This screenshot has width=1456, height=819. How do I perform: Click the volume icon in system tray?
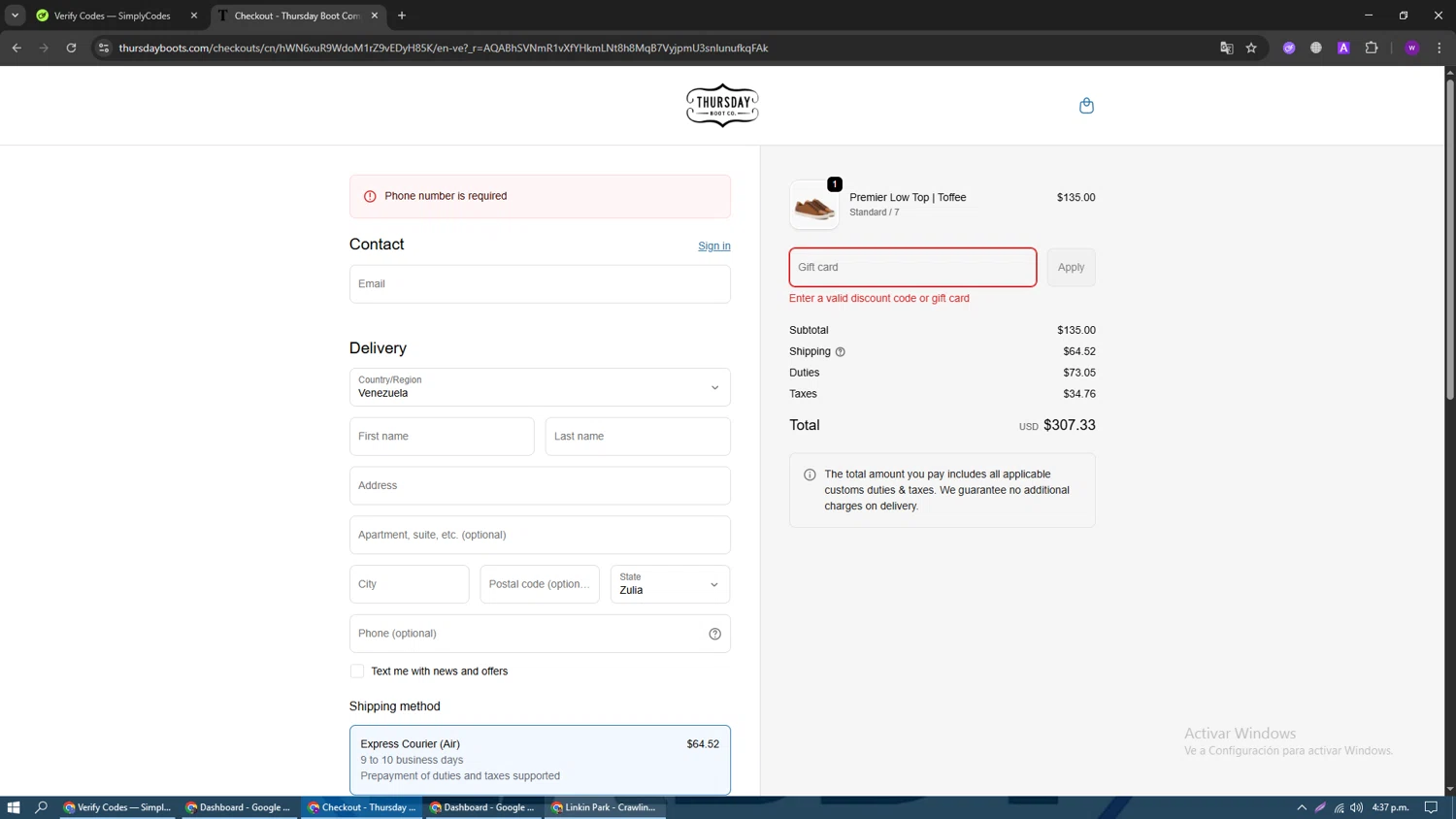coord(1357,807)
